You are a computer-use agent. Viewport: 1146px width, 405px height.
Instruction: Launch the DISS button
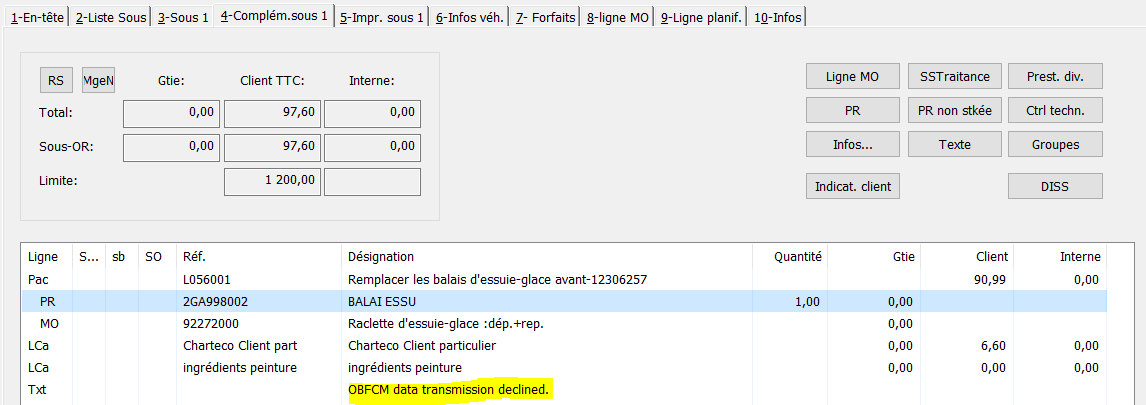[1055, 186]
